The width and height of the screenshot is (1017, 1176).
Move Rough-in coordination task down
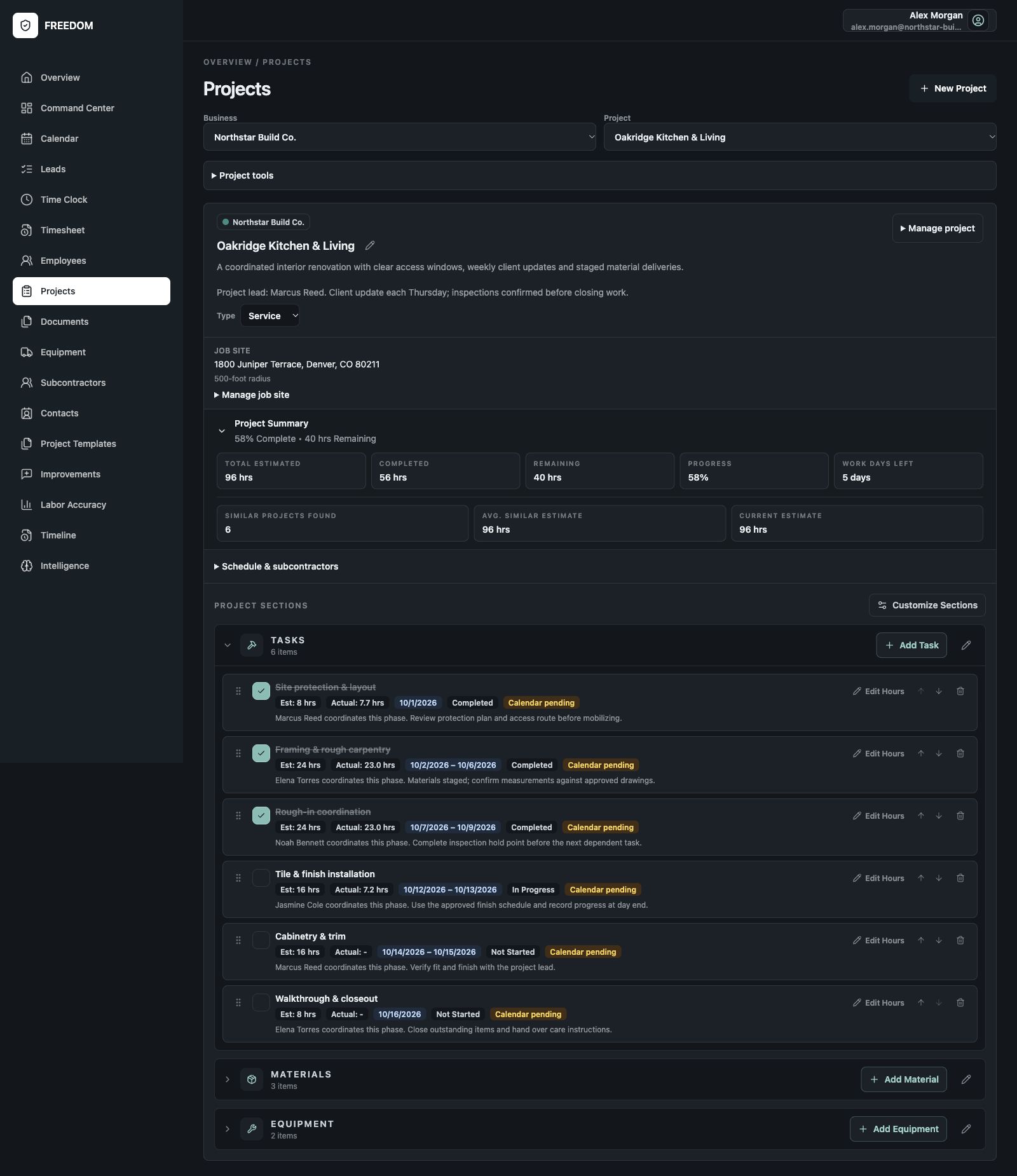tap(939, 816)
